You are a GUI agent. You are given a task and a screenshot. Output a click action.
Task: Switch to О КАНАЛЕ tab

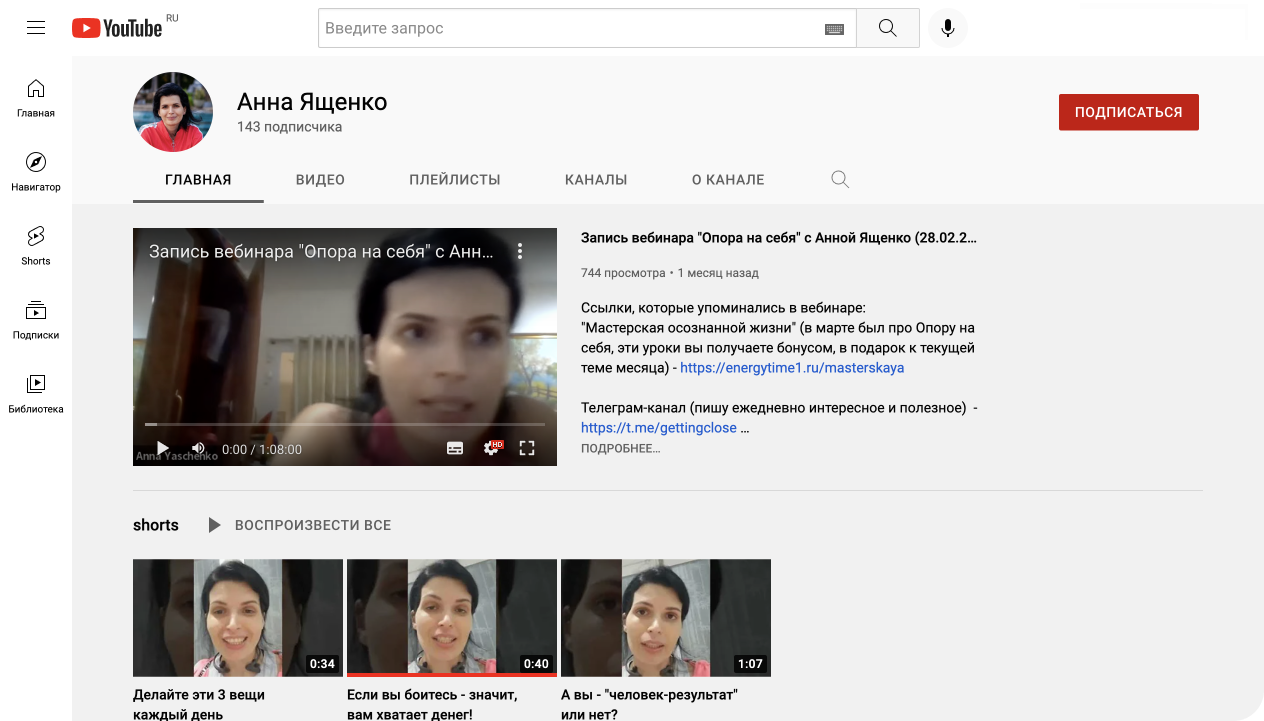click(728, 180)
